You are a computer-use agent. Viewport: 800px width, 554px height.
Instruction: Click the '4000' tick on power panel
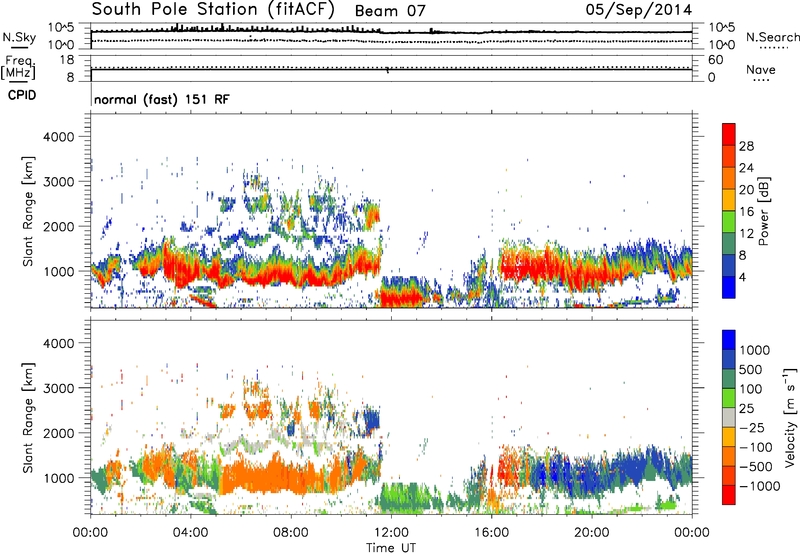(58, 137)
